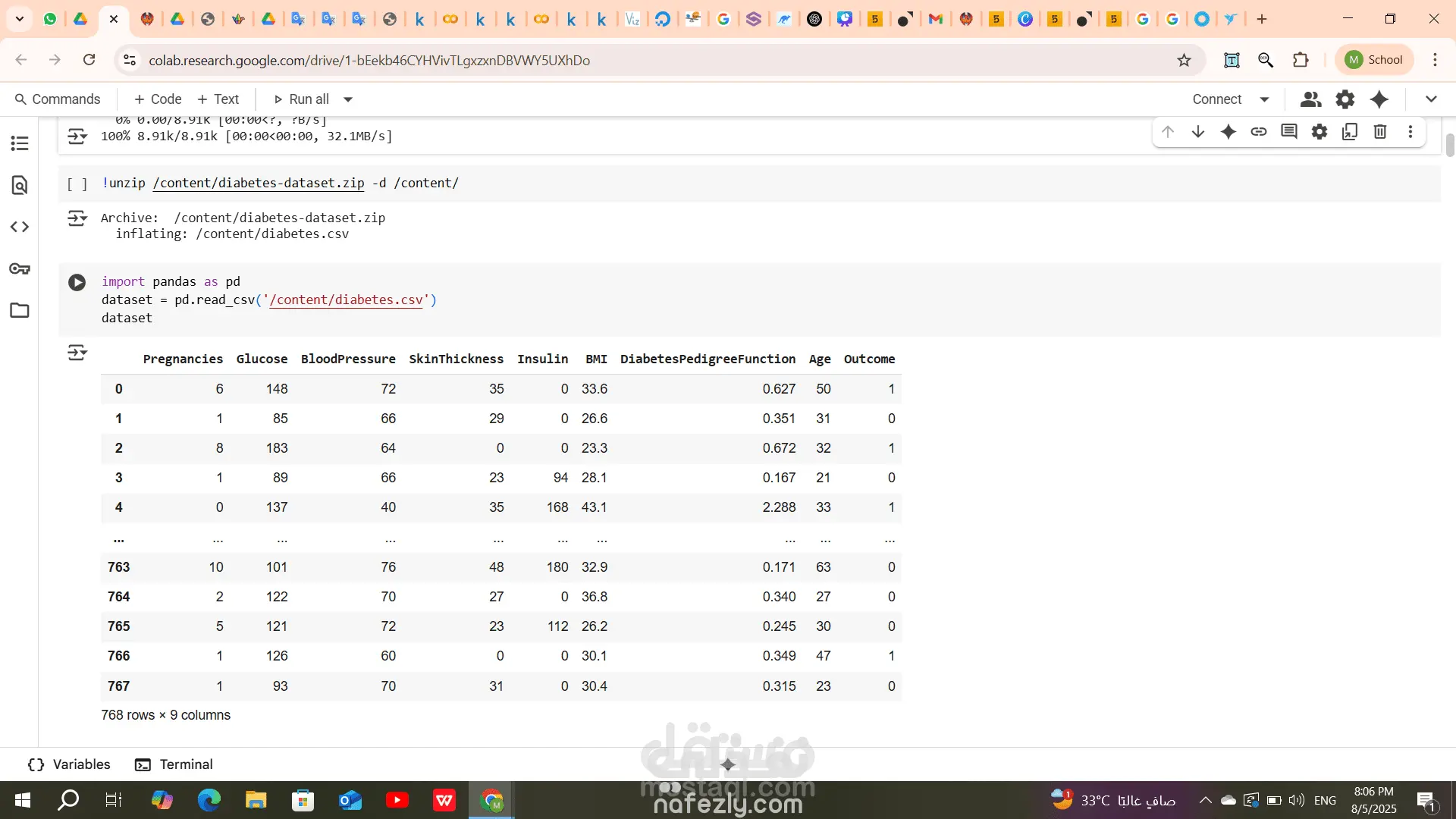Add a comment to the cell

click(1289, 132)
